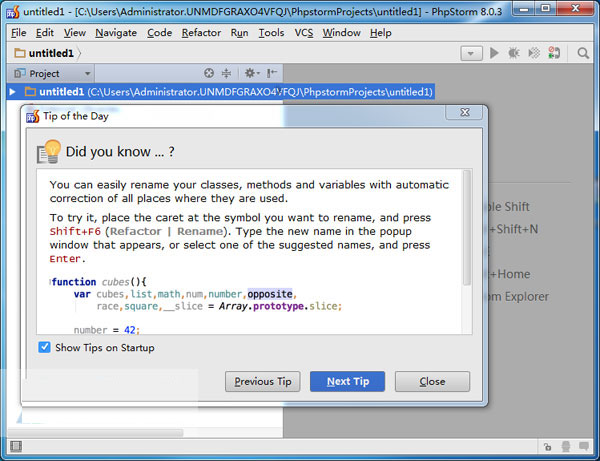Screen dimensions: 600x461
Task: Click untitled1 breadcrumb in navigation bar
Action: [51, 53]
